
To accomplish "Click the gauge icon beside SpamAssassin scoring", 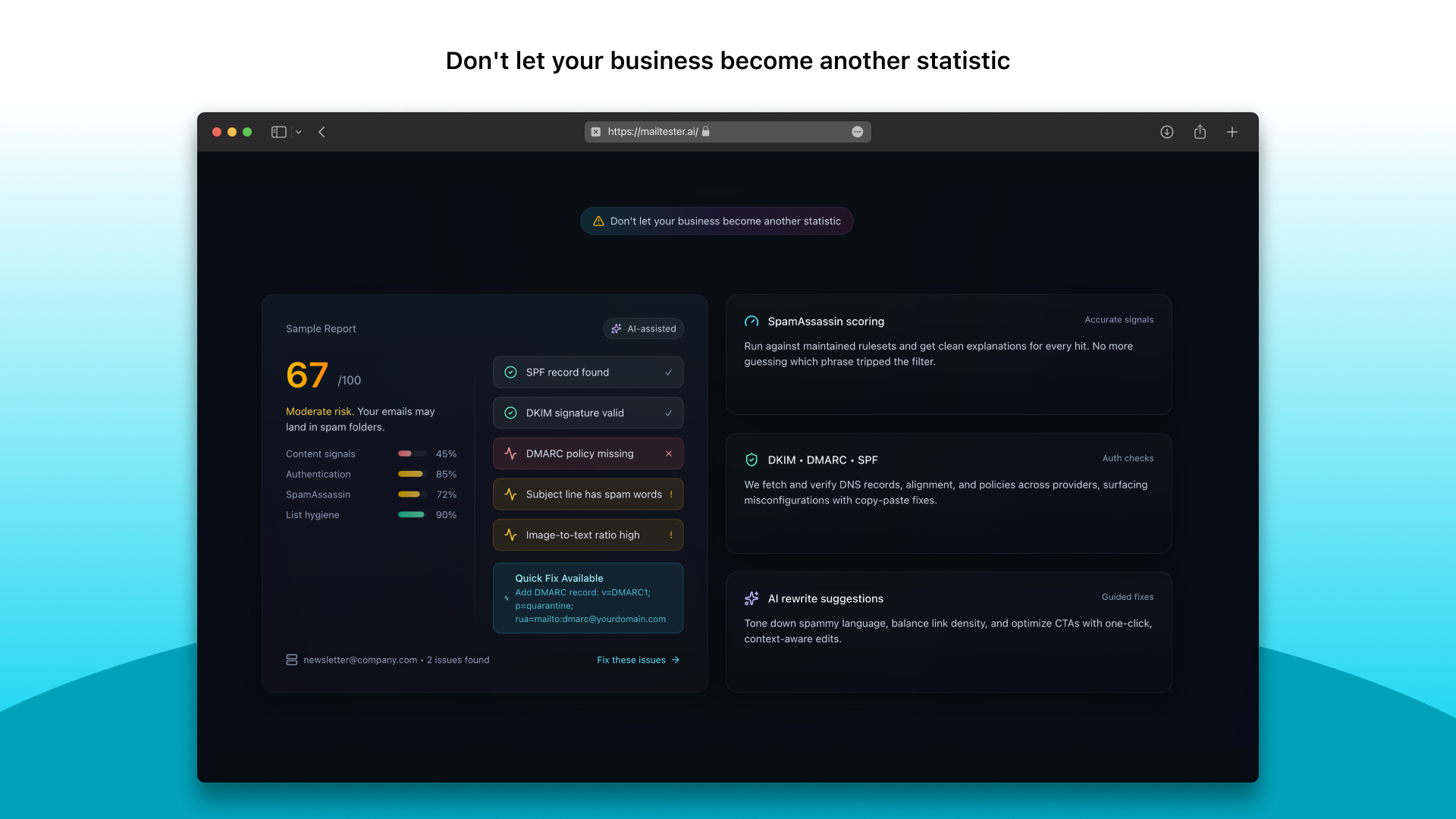I will [752, 321].
